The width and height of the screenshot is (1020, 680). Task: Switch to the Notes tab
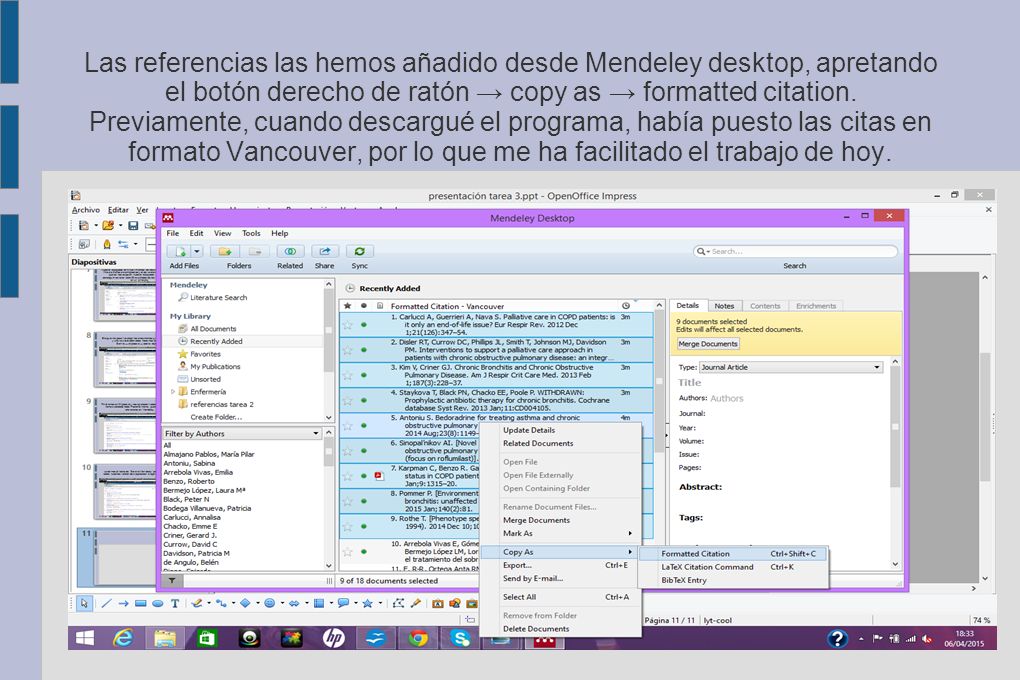coord(724,306)
